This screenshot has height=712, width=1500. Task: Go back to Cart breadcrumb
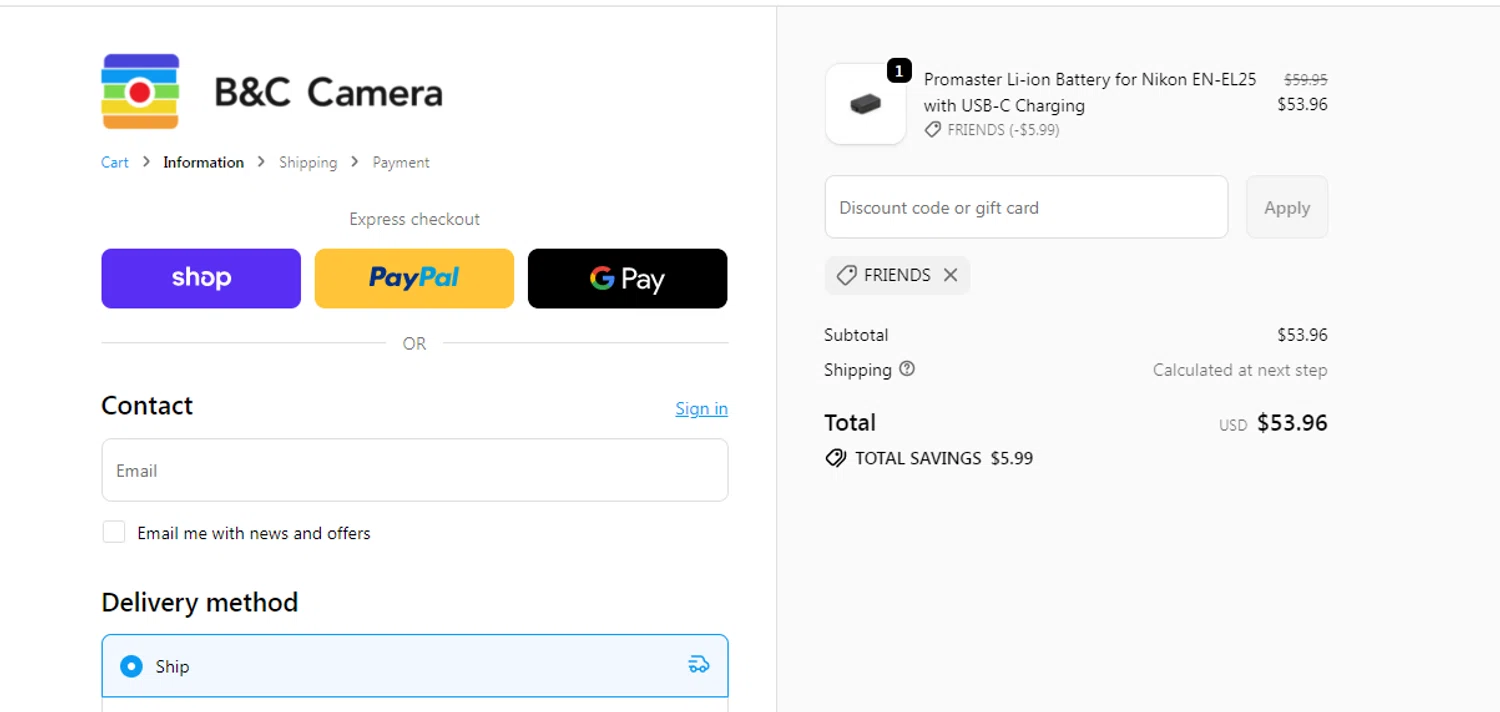[x=115, y=162]
